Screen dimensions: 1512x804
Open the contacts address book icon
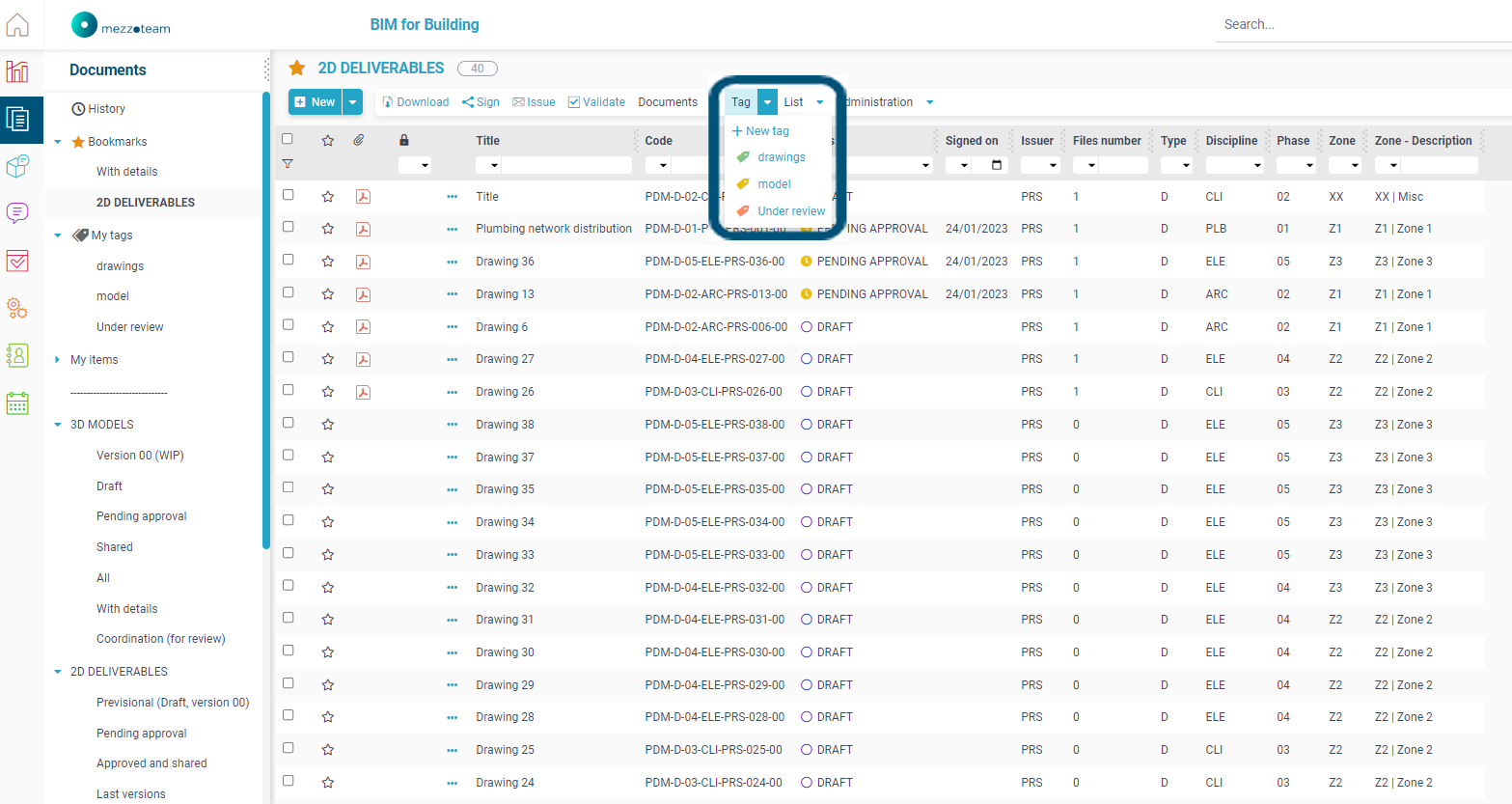tap(17, 355)
